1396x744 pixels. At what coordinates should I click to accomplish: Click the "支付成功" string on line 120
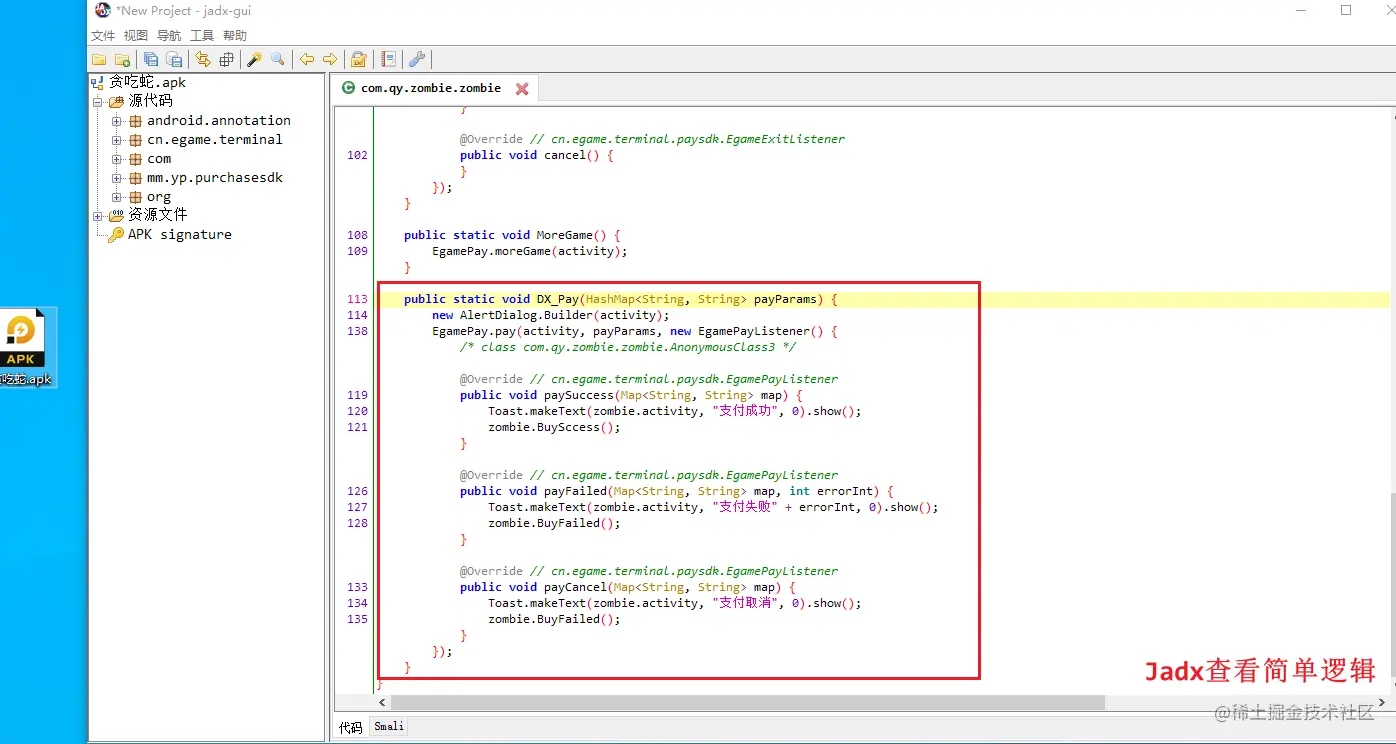744,411
